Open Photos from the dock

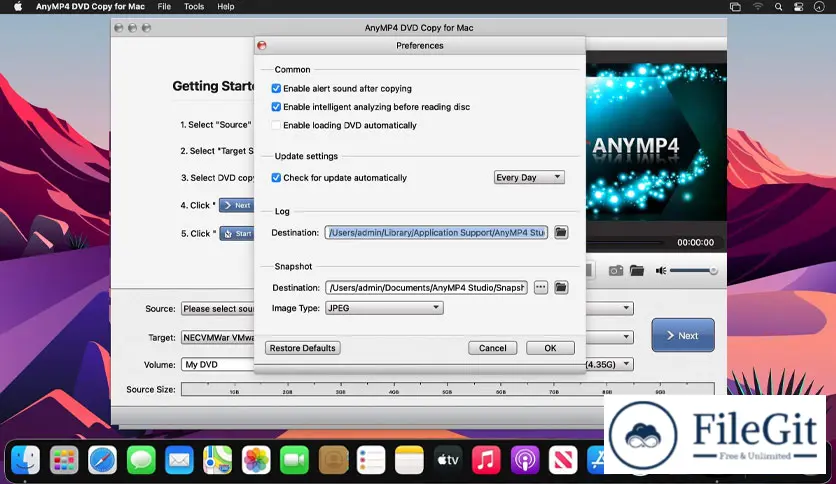click(256, 459)
